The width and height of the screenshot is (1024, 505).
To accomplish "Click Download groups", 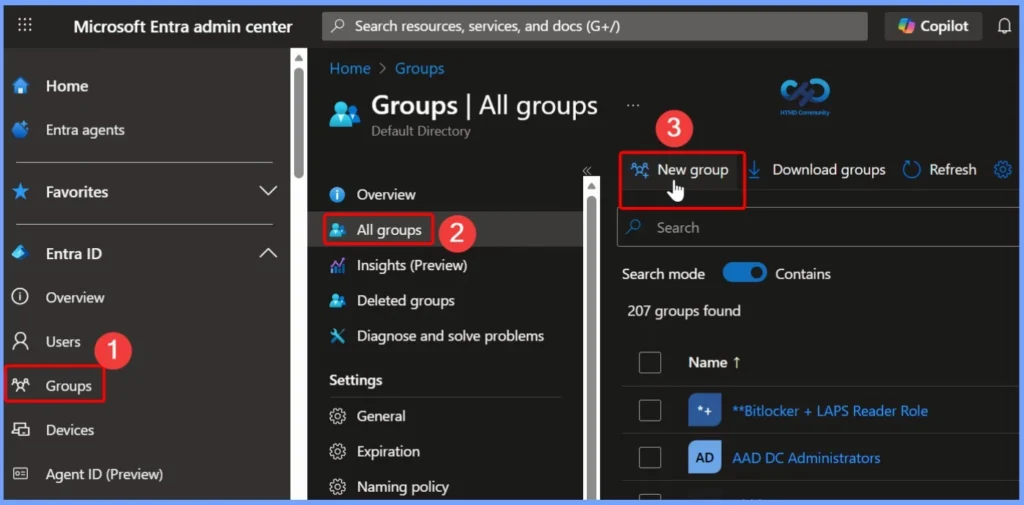I will [816, 170].
